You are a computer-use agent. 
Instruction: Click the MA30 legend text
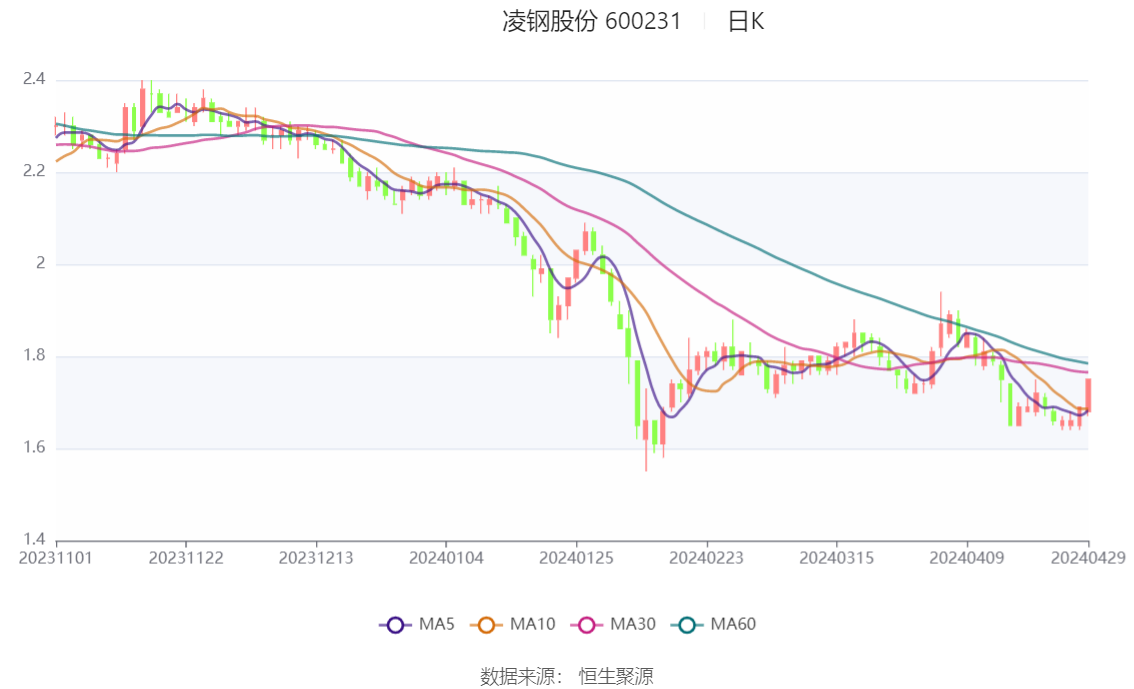coord(633,625)
